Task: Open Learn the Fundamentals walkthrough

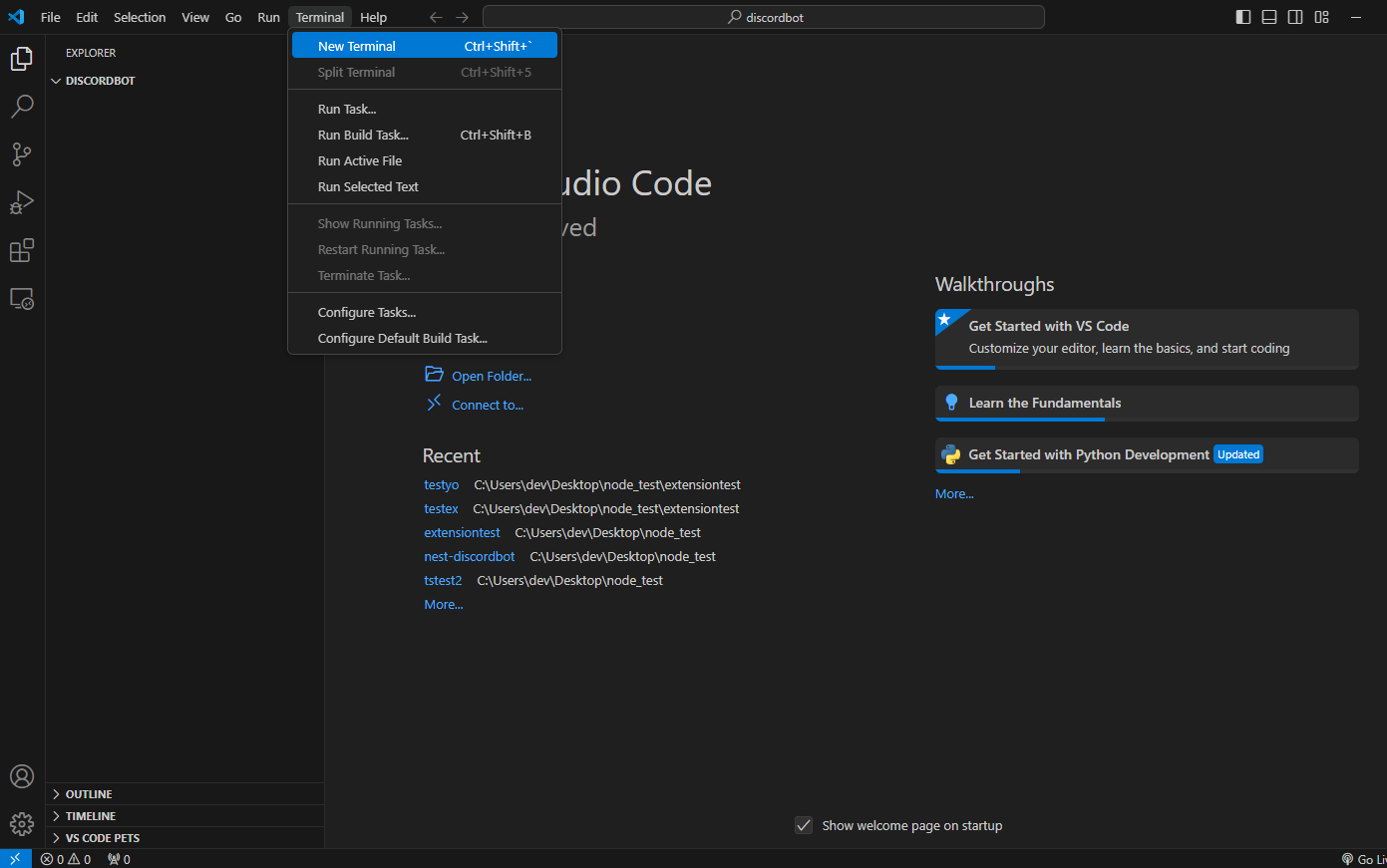Action: 1147,404
